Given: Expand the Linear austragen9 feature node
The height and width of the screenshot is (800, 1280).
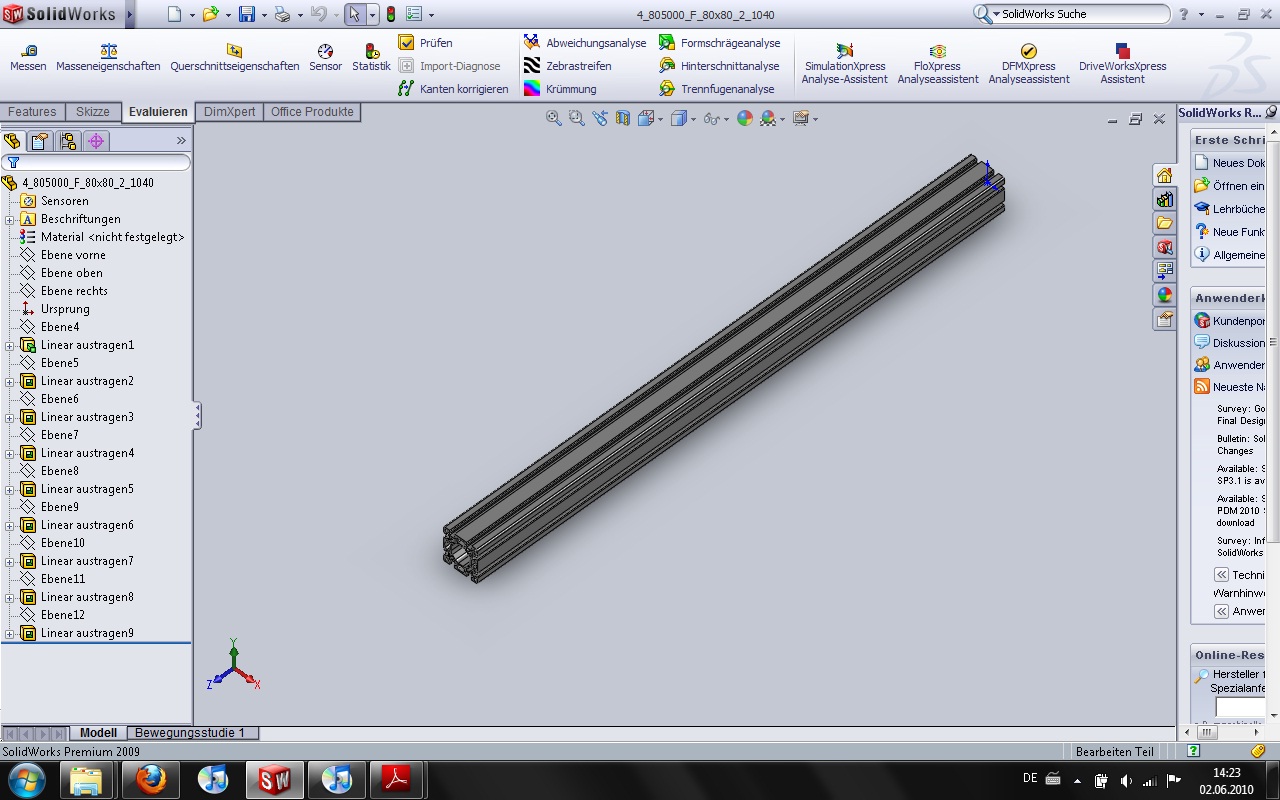Looking at the screenshot, I should click(9, 634).
